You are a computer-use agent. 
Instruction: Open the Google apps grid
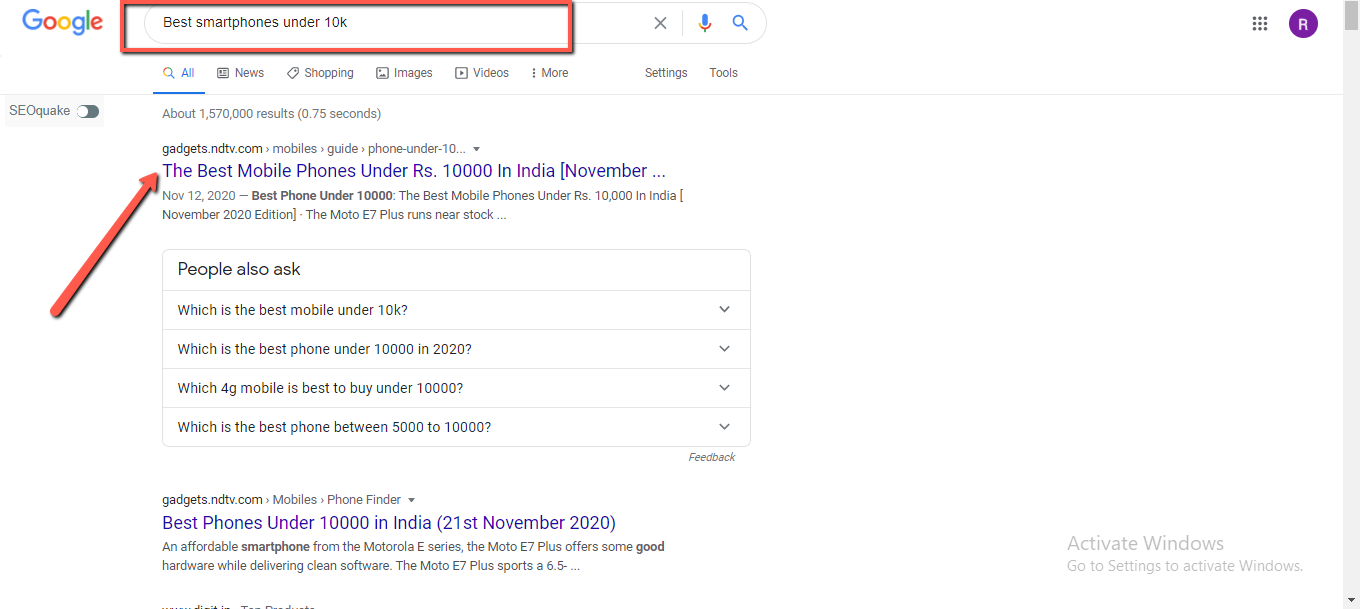click(x=1260, y=22)
